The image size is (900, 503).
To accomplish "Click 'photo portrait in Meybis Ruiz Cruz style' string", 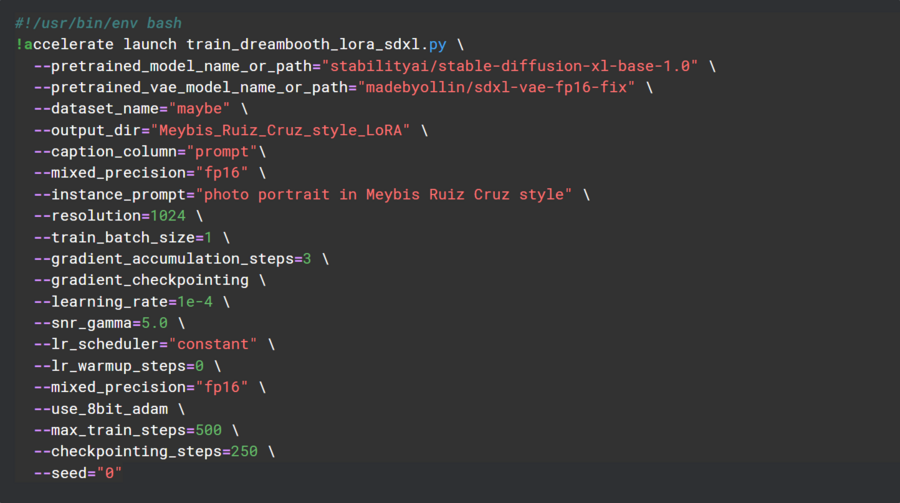I will [x=383, y=194].
